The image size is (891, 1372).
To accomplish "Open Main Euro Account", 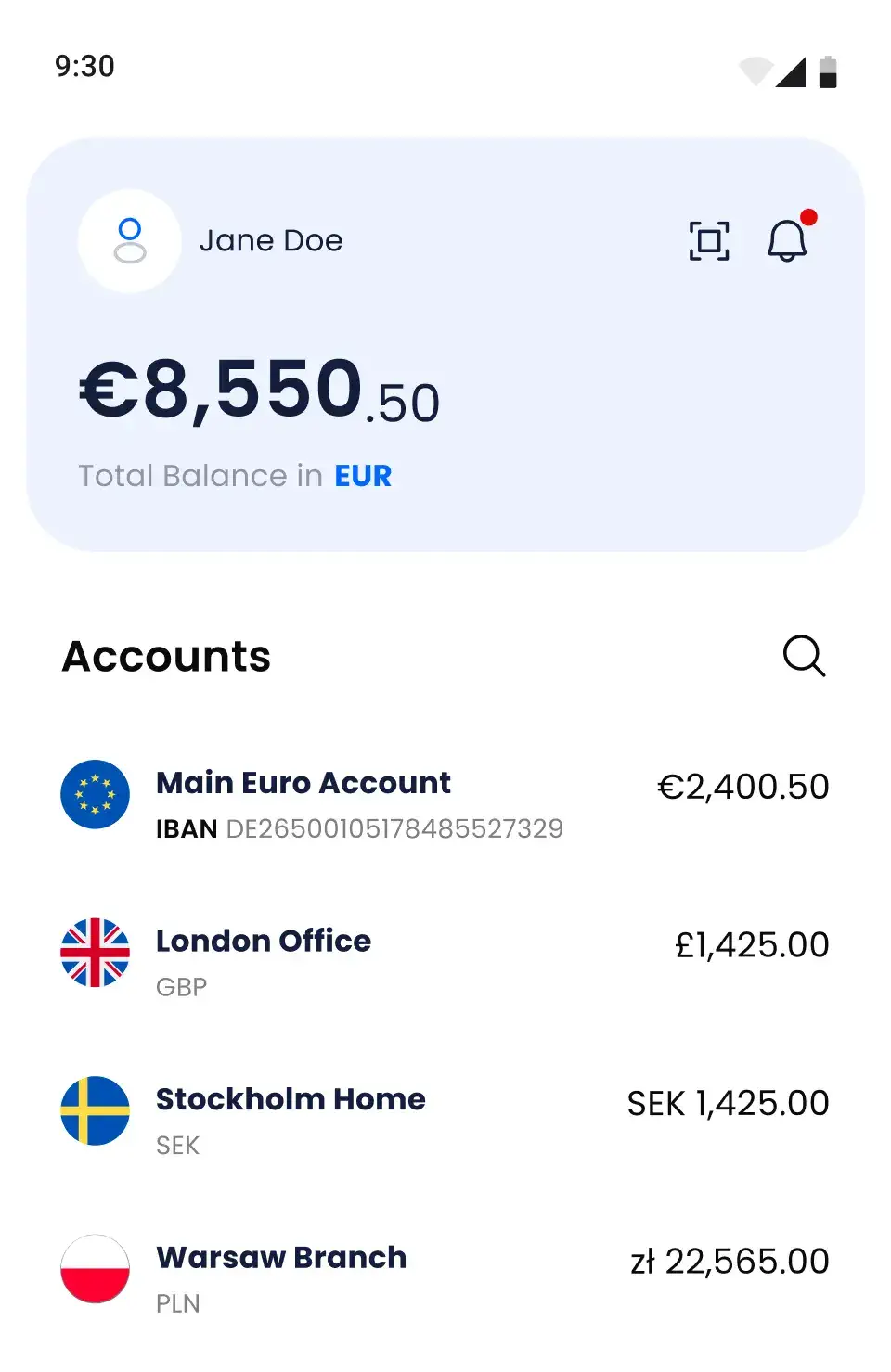I will click(303, 783).
